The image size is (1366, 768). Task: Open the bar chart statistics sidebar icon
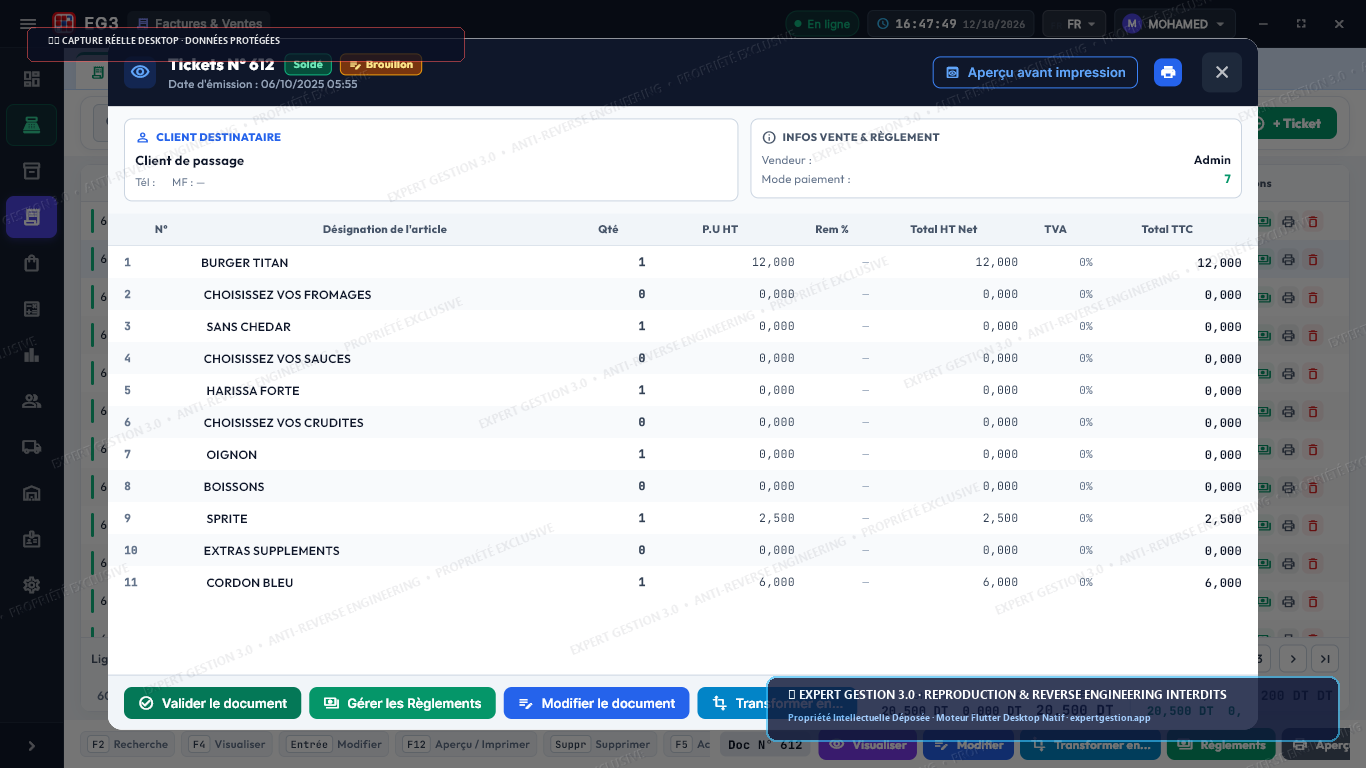click(x=32, y=355)
